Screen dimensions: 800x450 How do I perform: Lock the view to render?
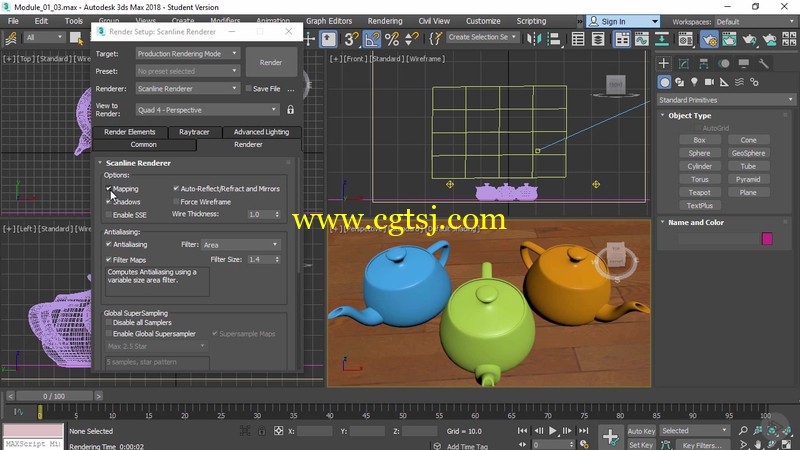click(290, 110)
